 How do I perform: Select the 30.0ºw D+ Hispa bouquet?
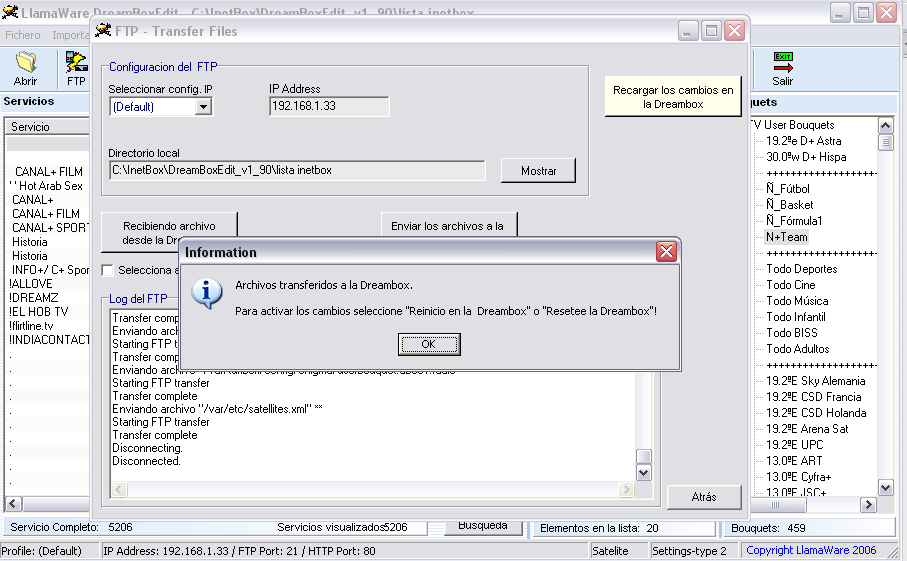pyautogui.click(x=806, y=157)
